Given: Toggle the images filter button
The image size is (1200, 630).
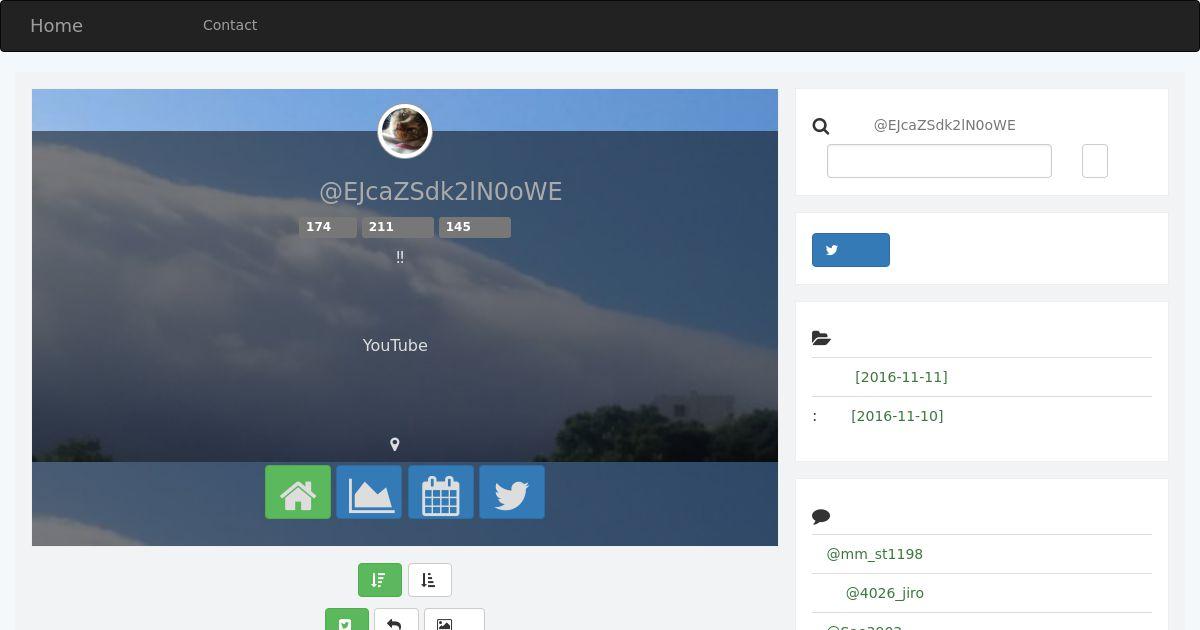Looking at the screenshot, I should click(x=454, y=620).
